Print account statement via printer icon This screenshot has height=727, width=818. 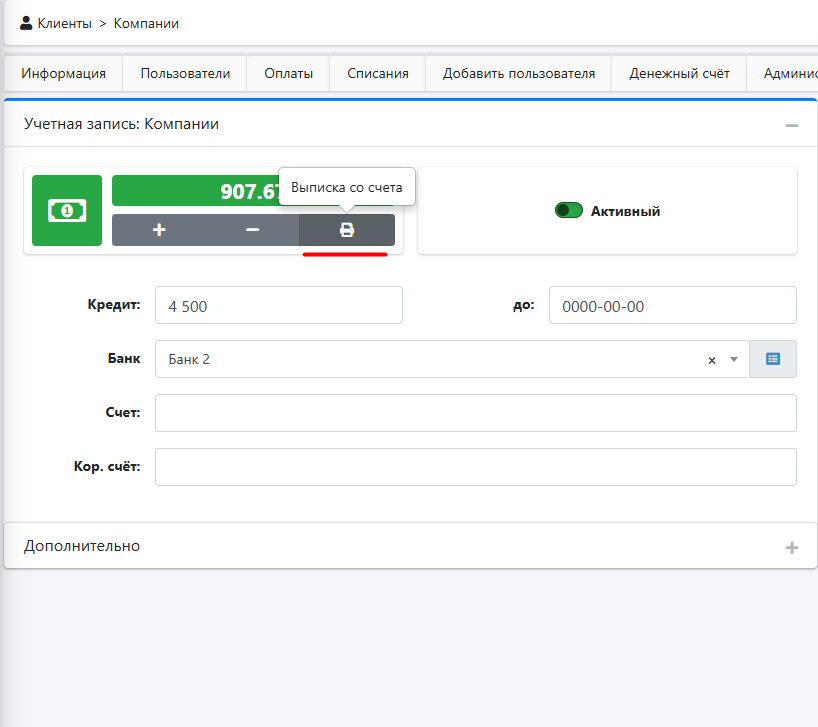(347, 230)
